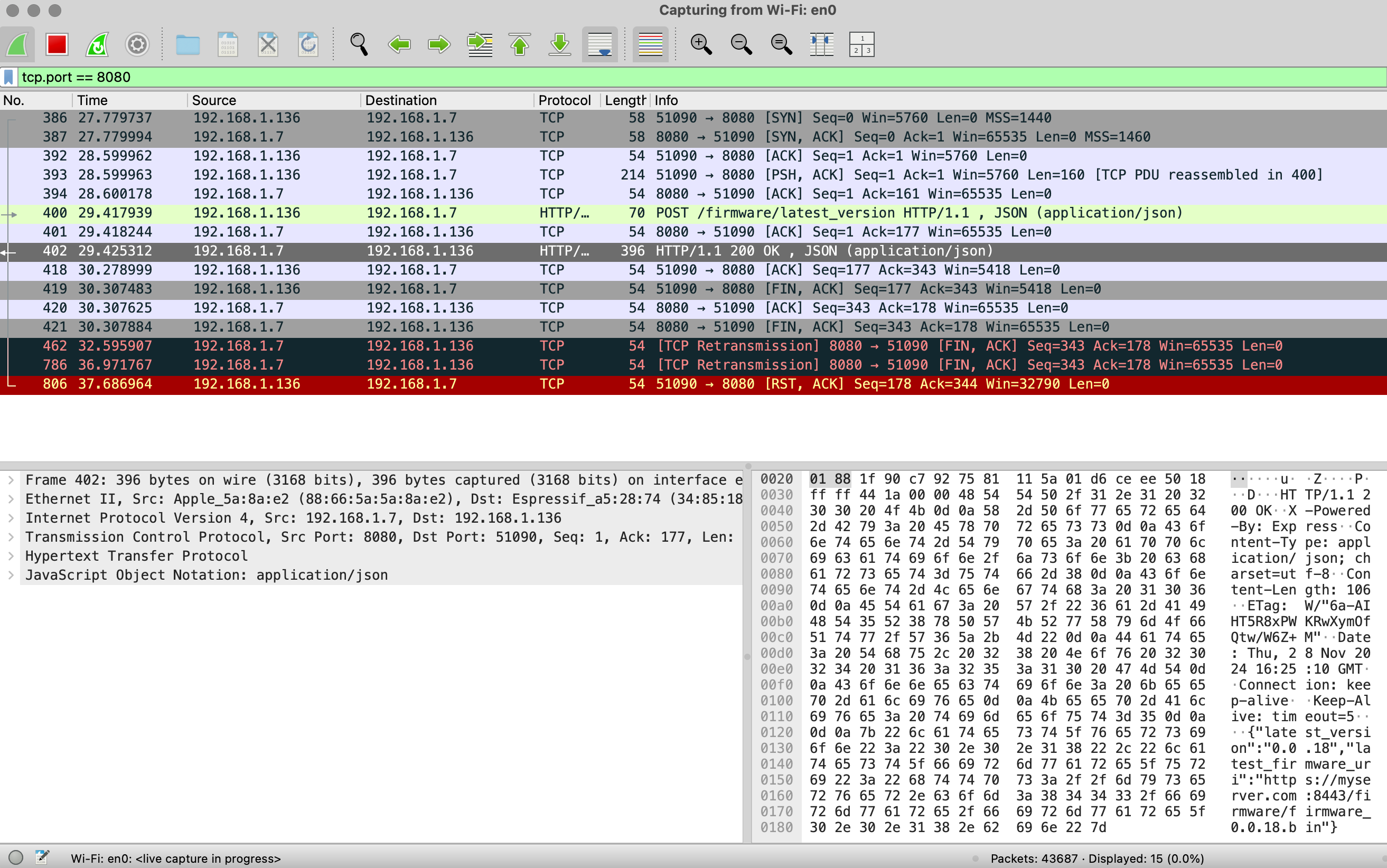Sort by the Destination column header
1387x868 pixels.
(447, 100)
